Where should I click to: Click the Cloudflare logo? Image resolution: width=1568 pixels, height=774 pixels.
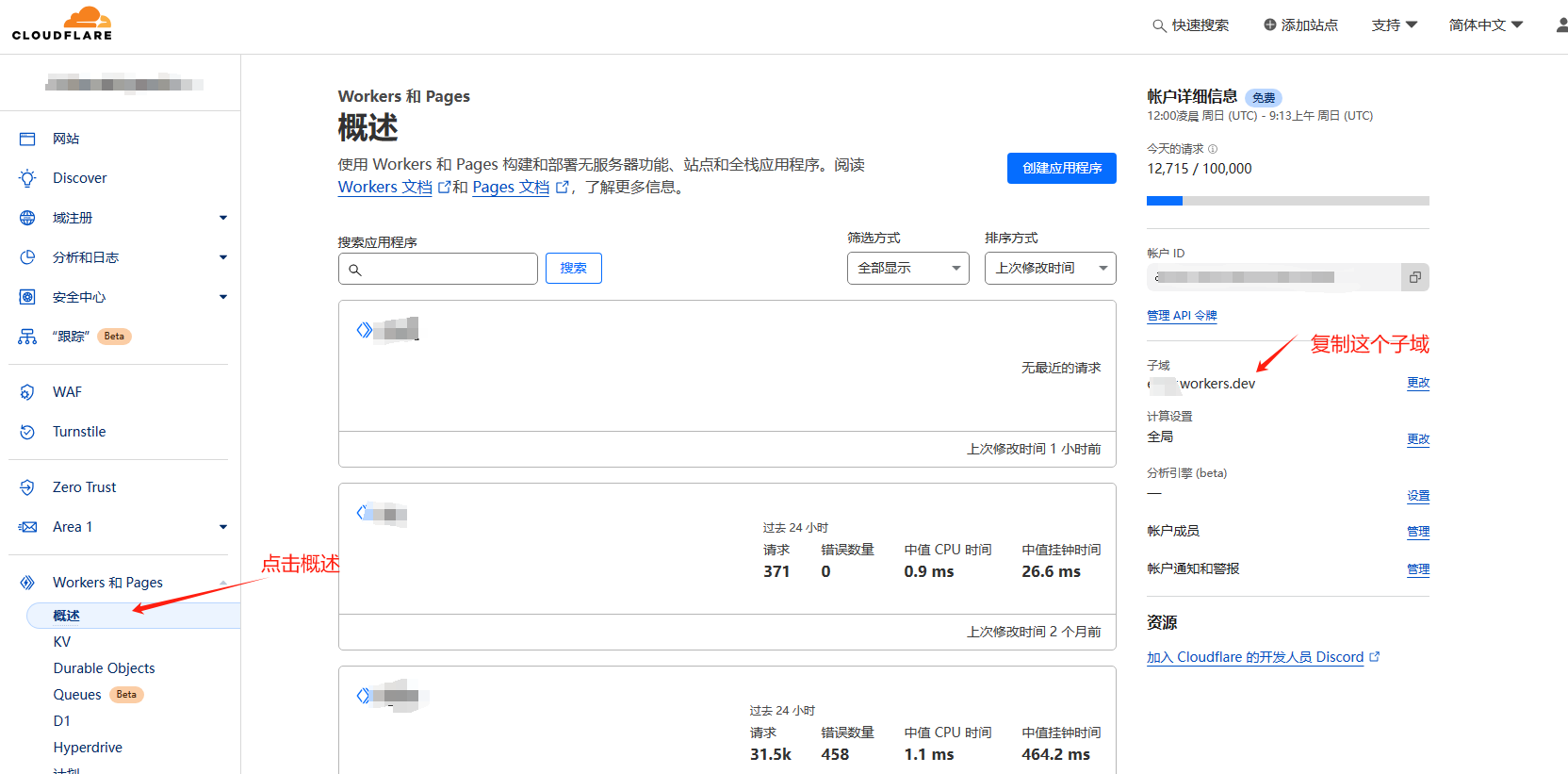click(x=62, y=24)
